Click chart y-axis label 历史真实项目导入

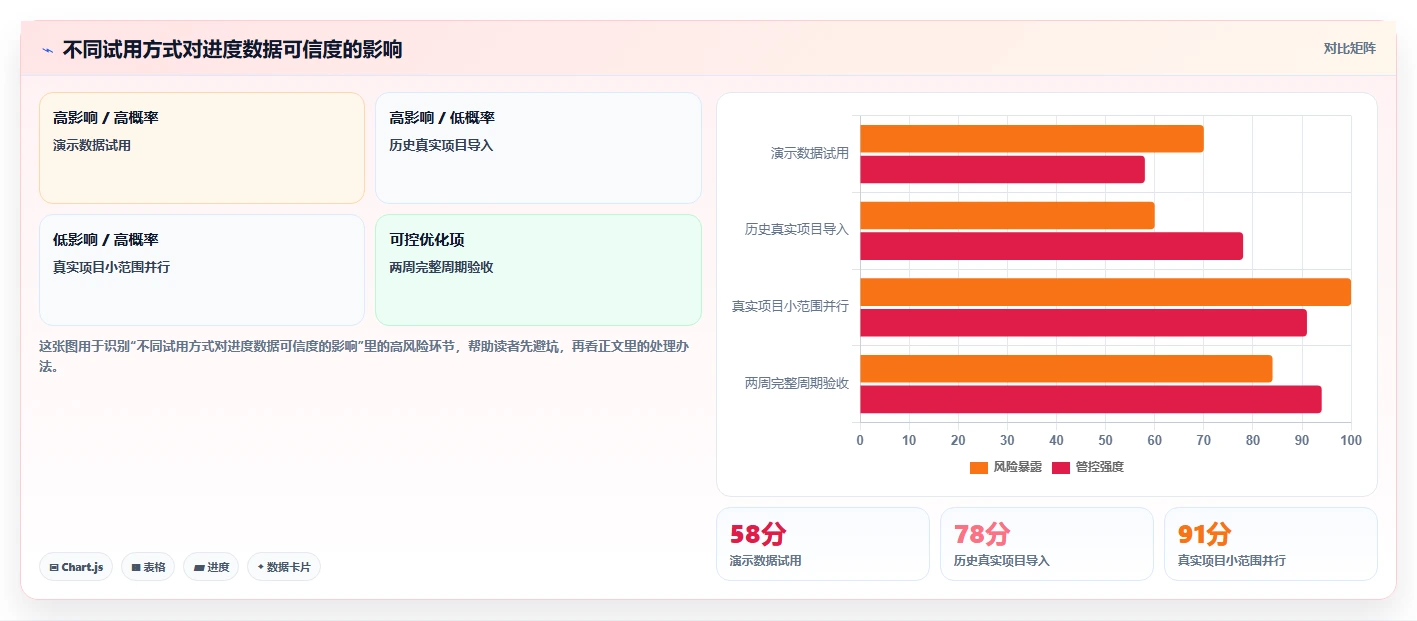pyautogui.click(x=797, y=229)
